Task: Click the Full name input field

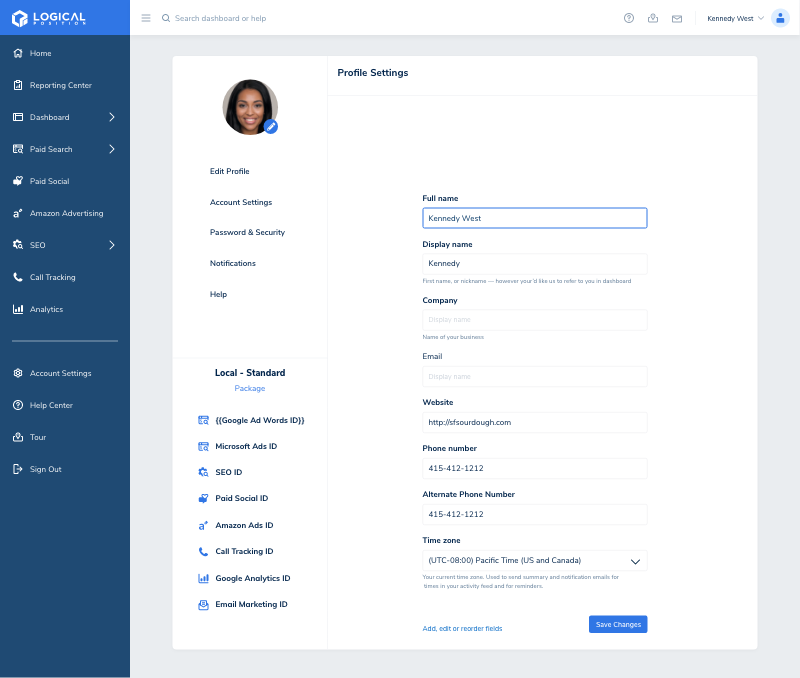Action: [535, 218]
